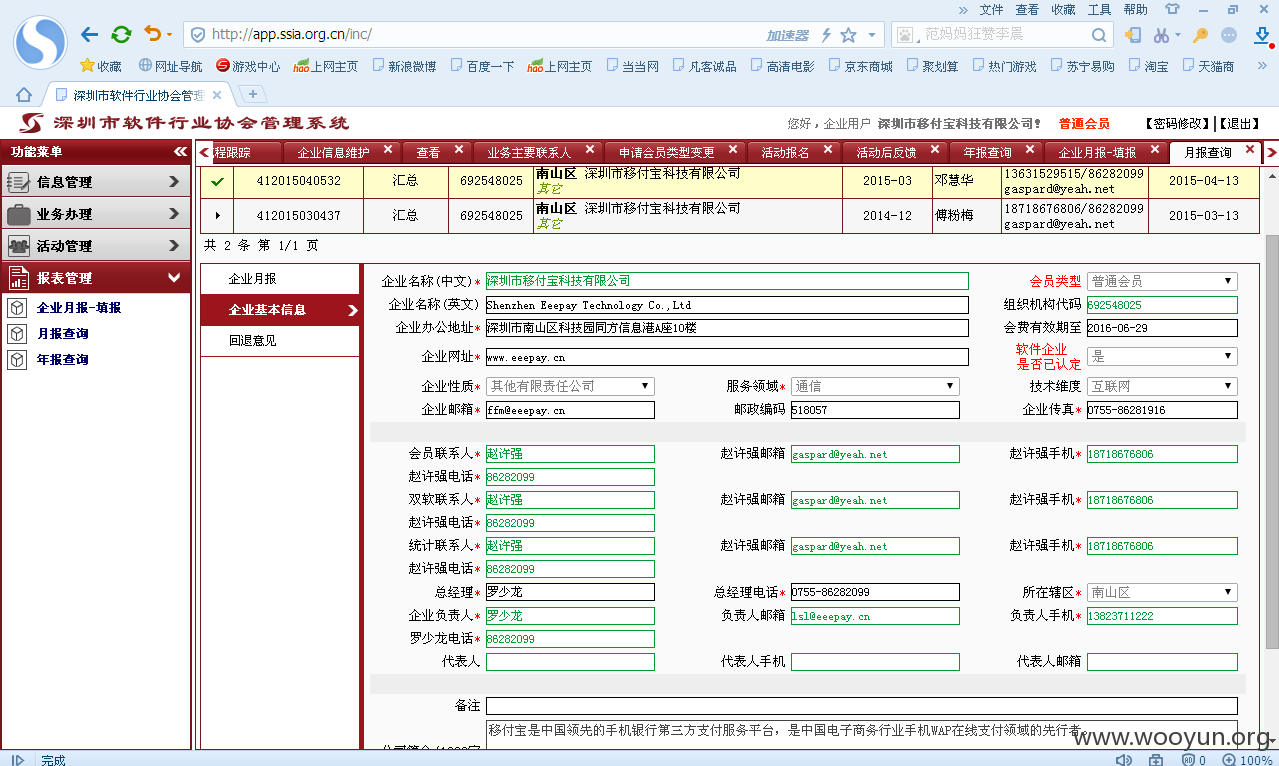Click the 密码修改 link
The height and width of the screenshot is (766, 1279).
(1177, 124)
